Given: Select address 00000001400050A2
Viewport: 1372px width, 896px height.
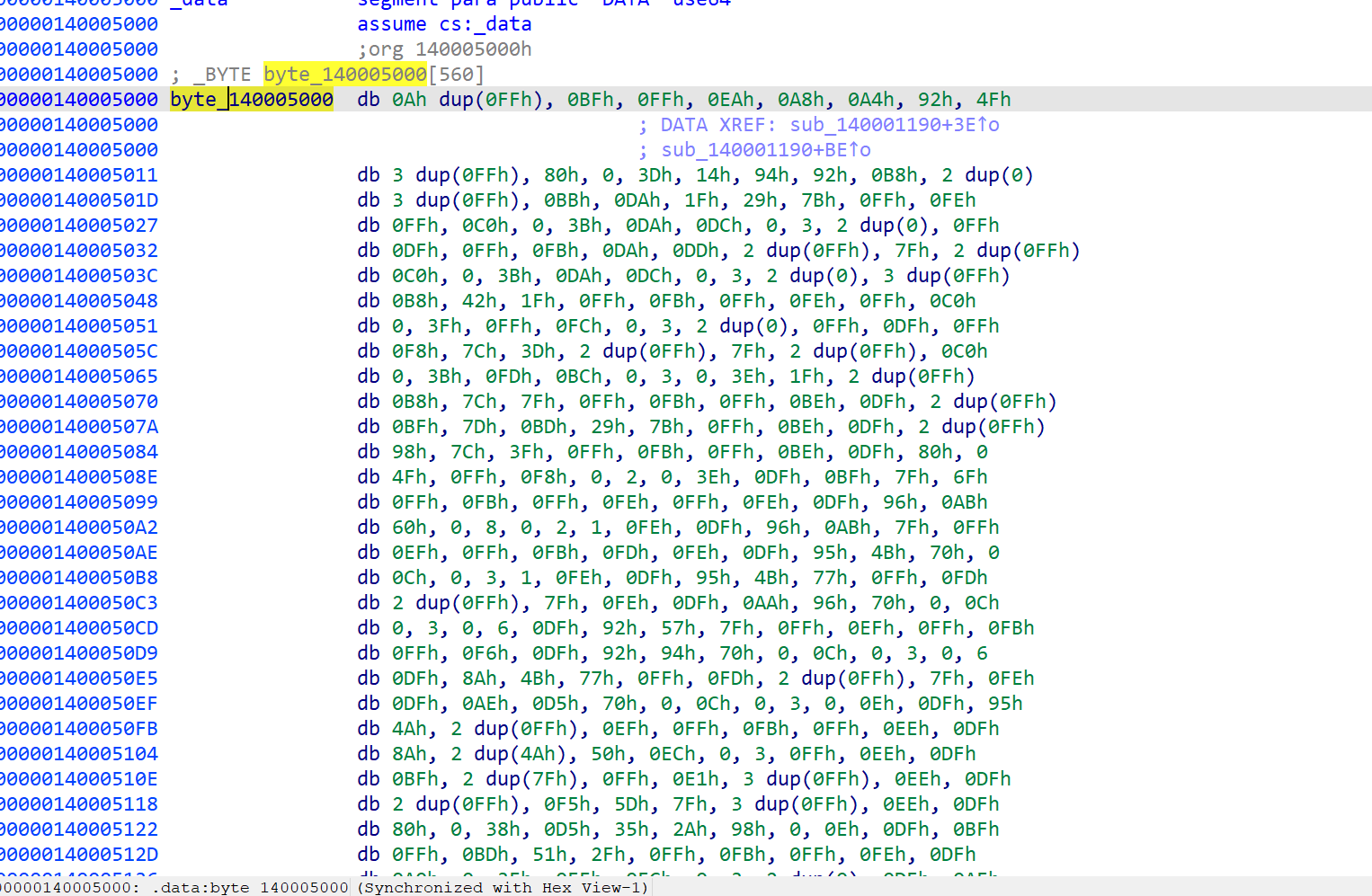Looking at the screenshot, I should point(79,528).
